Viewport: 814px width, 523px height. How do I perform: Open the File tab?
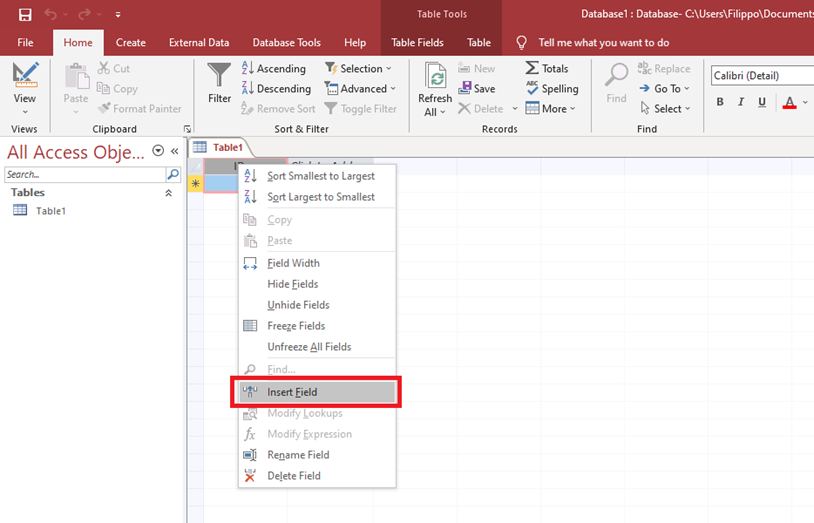click(25, 43)
